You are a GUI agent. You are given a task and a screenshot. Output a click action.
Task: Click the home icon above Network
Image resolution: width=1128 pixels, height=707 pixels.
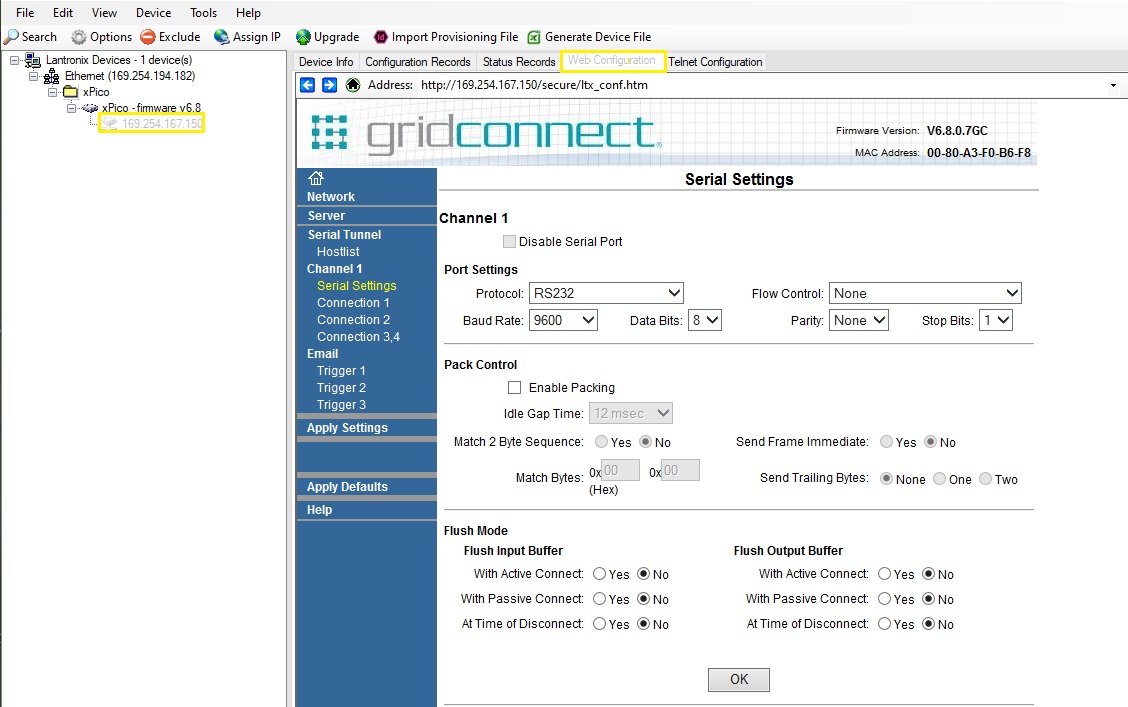[317, 178]
